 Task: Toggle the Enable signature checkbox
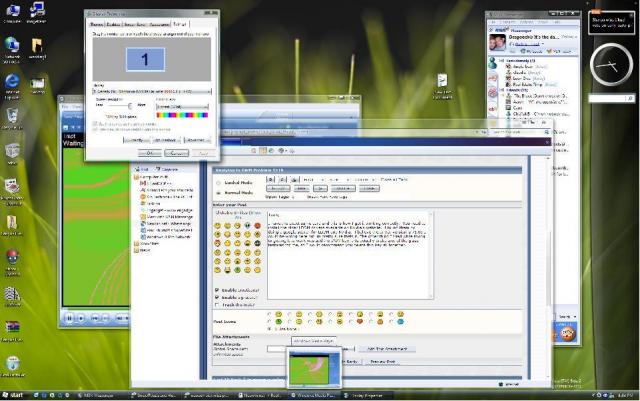(x=217, y=297)
